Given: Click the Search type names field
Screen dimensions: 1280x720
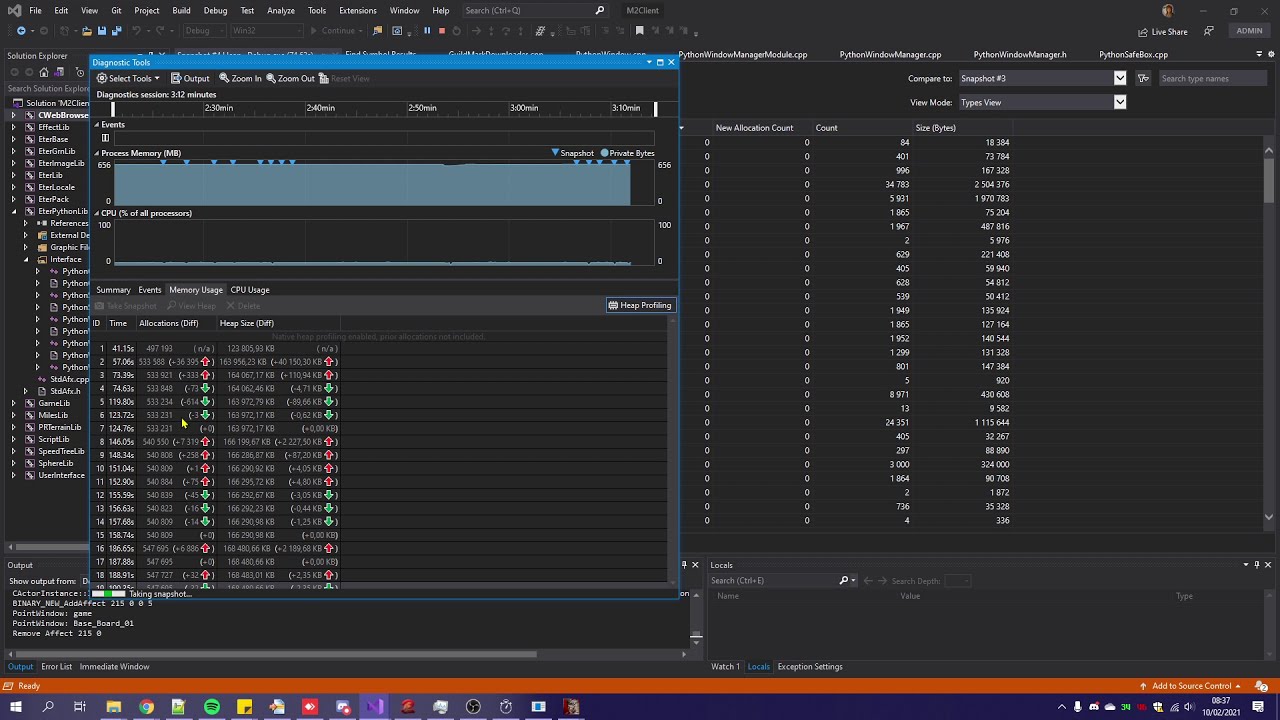Looking at the screenshot, I should pyautogui.click(x=1213, y=78).
